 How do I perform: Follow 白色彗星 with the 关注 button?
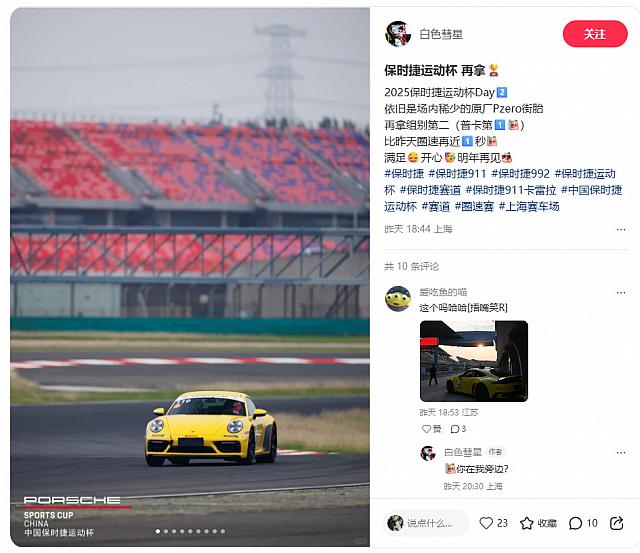point(595,34)
